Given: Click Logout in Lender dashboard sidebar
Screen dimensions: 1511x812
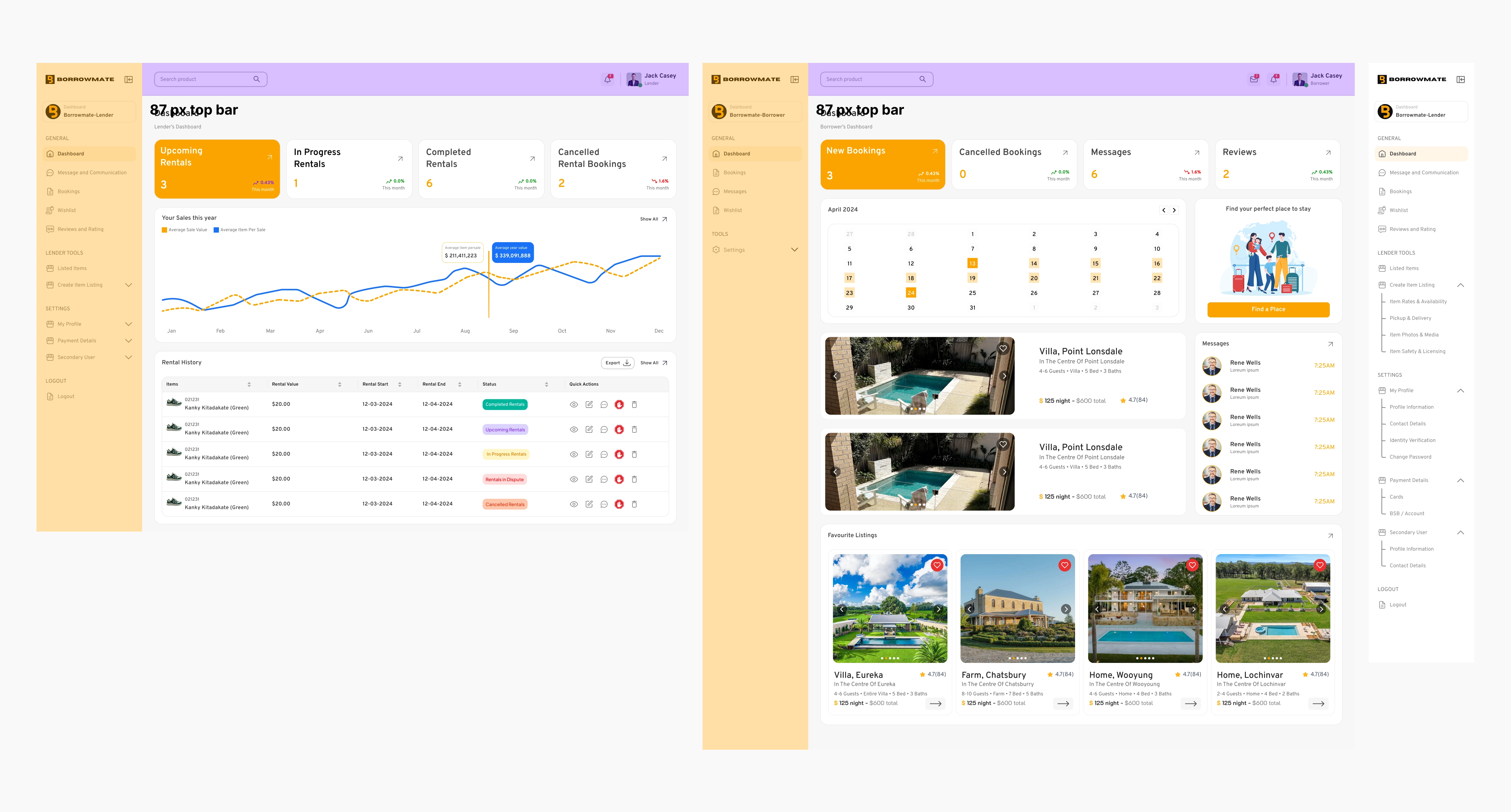Looking at the screenshot, I should (66, 396).
